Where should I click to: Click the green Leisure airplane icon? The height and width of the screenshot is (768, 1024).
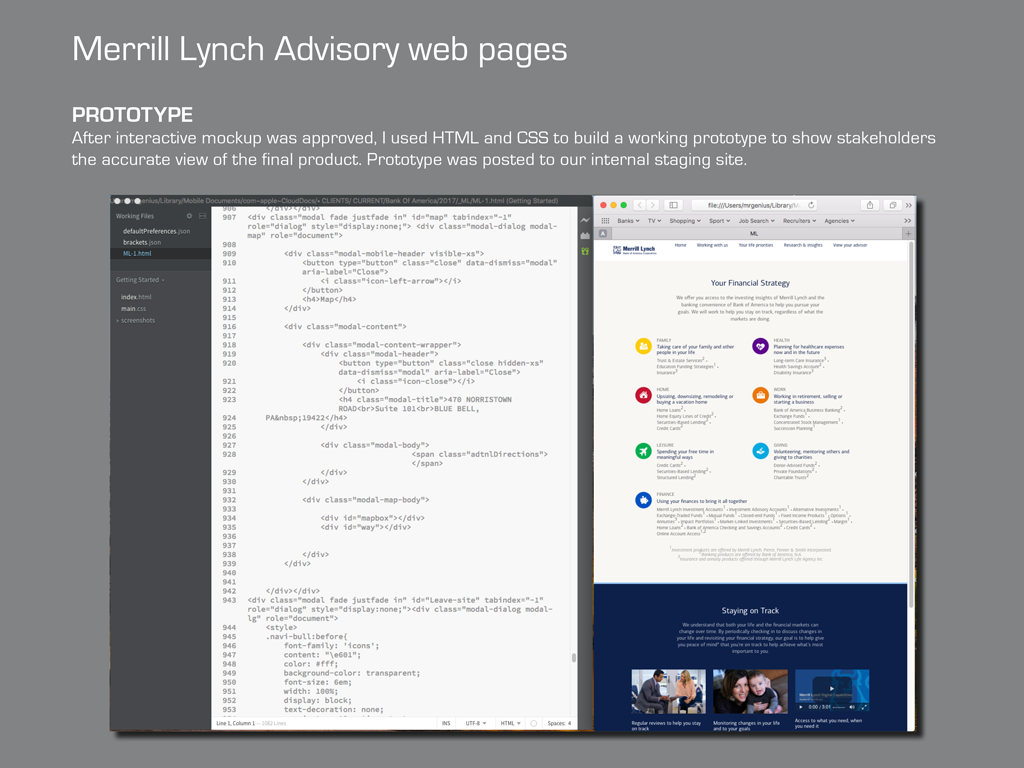click(x=643, y=451)
